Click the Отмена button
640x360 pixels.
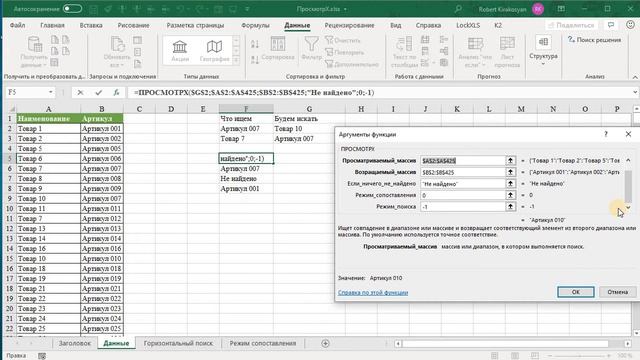617,292
